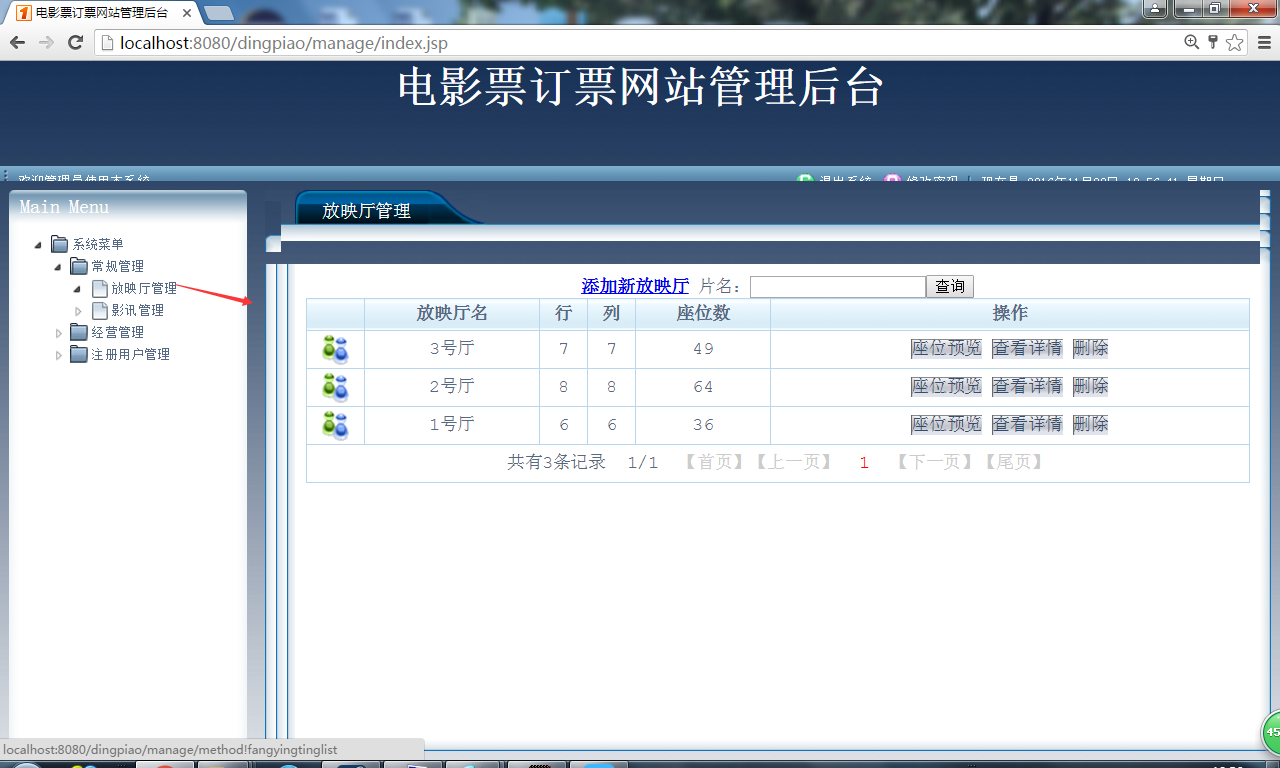Click the 放映厅管理 panel tab
This screenshot has width=1280, height=768.
pyautogui.click(x=367, y=210)
